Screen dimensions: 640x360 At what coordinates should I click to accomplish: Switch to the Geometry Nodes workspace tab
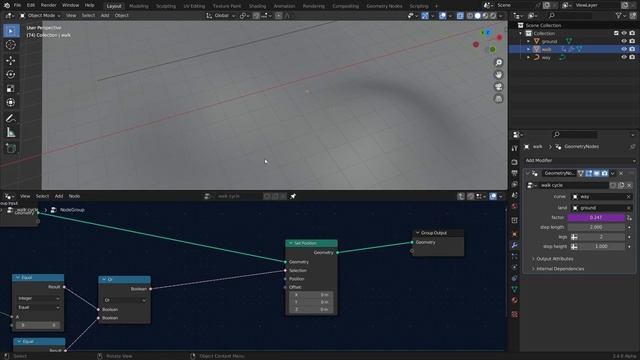384,6
